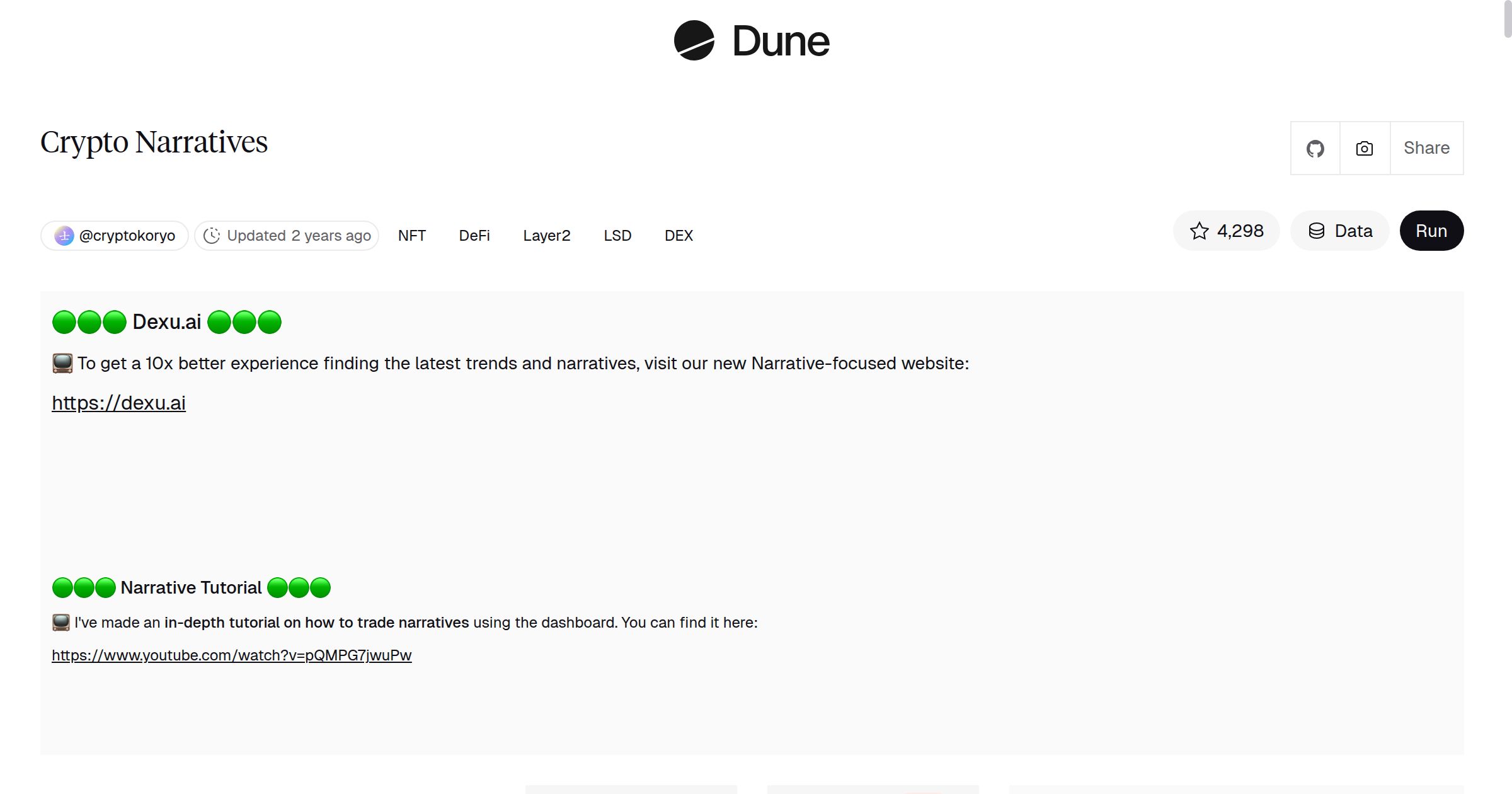Image resolution: width=1512 pixels, height=794 pixels.
Task: Click the Dune logo at the top
Action: [752, 41]
